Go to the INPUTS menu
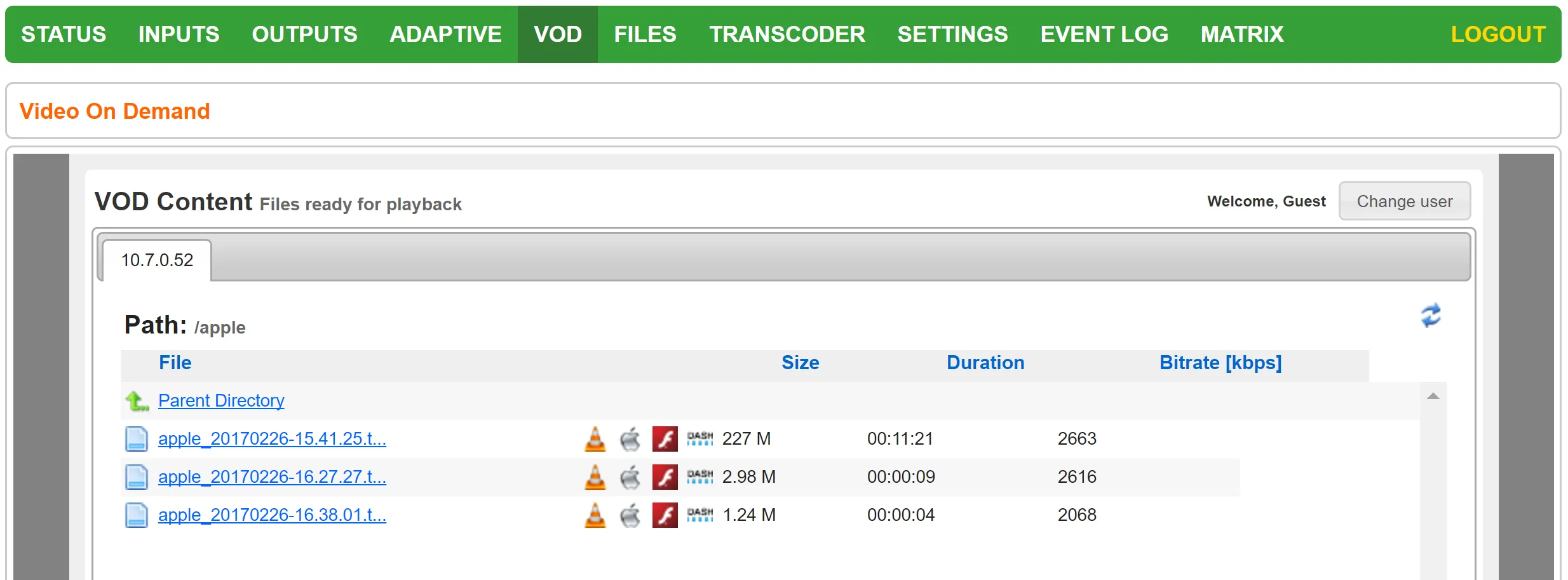The width and height of the screenshot is (1568, 580). click(179, 34)
